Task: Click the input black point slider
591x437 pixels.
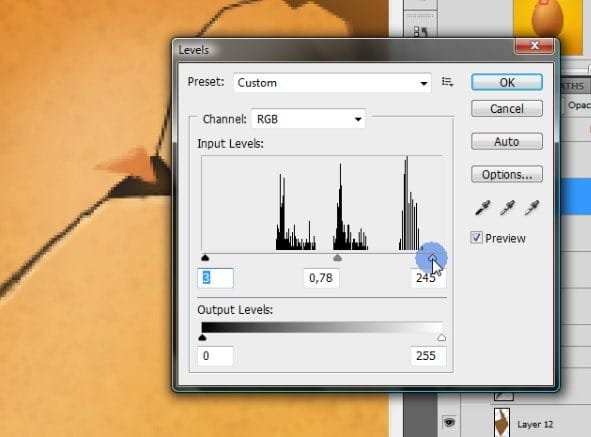Action: click(x=205, y=258)
